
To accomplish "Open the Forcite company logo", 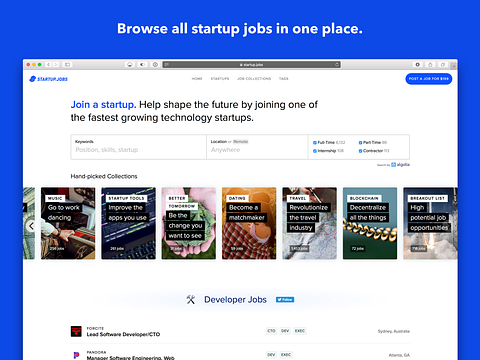I will [76, 331].
